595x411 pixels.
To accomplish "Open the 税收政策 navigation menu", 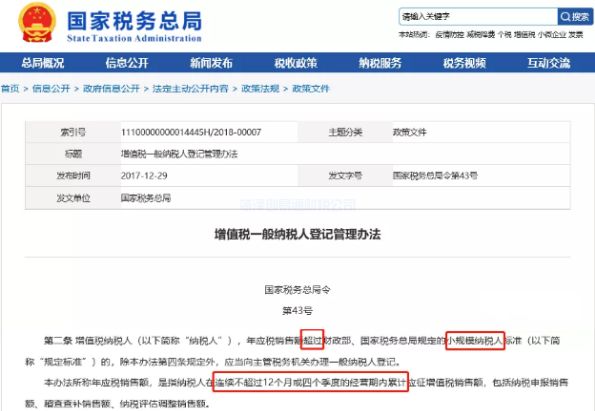I will click(296, 63).
